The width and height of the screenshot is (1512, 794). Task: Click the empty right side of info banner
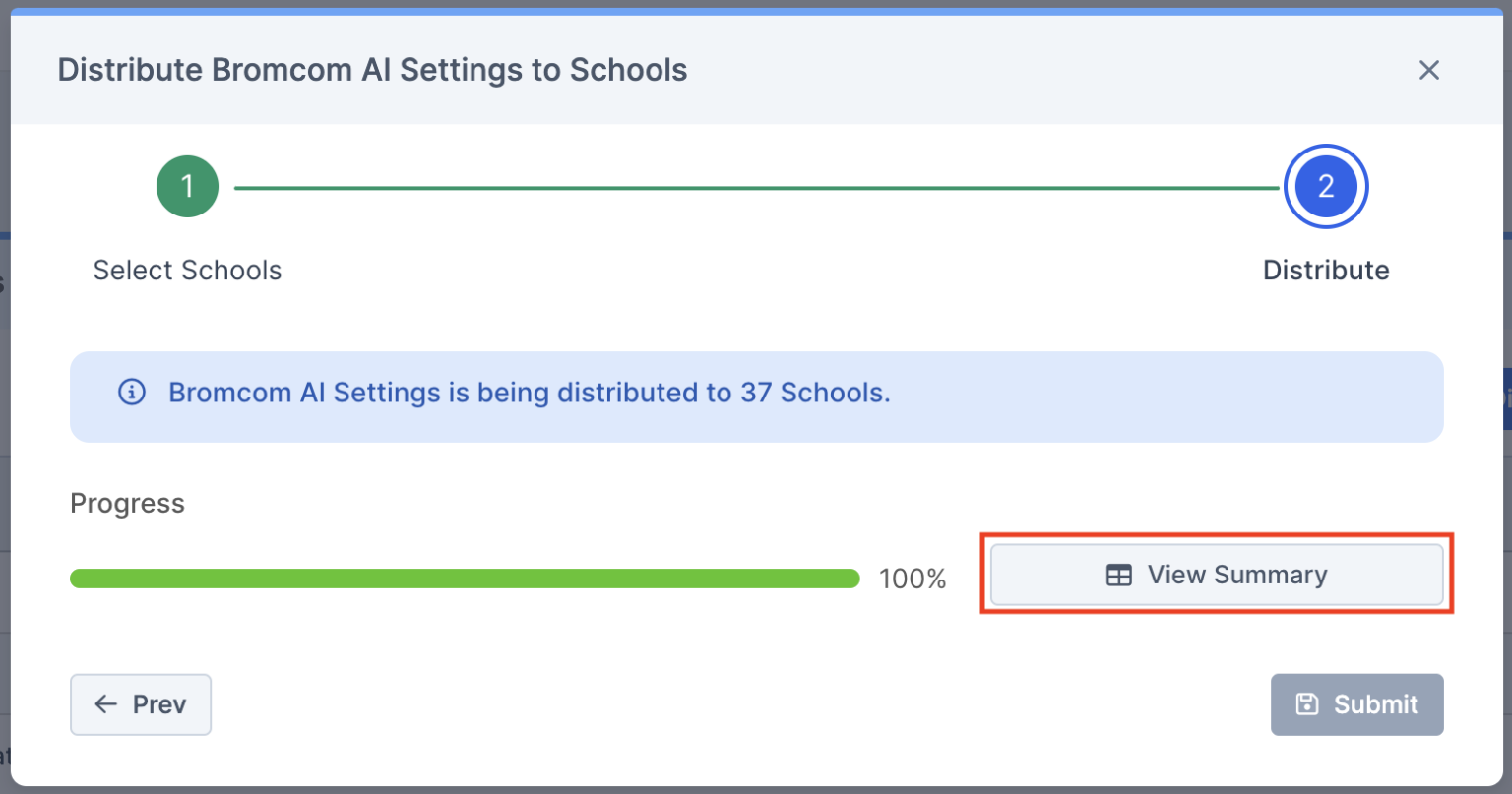coord(1181,396)
